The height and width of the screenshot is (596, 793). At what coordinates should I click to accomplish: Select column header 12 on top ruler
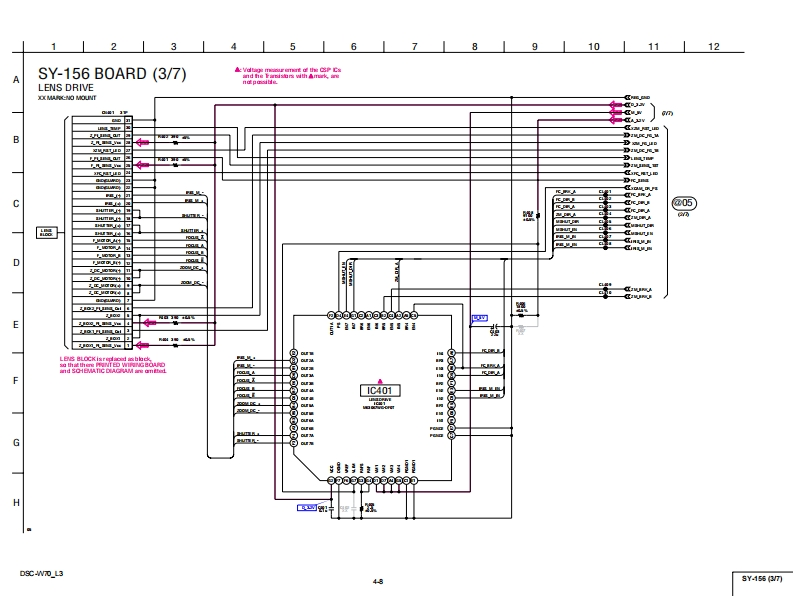click(713, 47)
